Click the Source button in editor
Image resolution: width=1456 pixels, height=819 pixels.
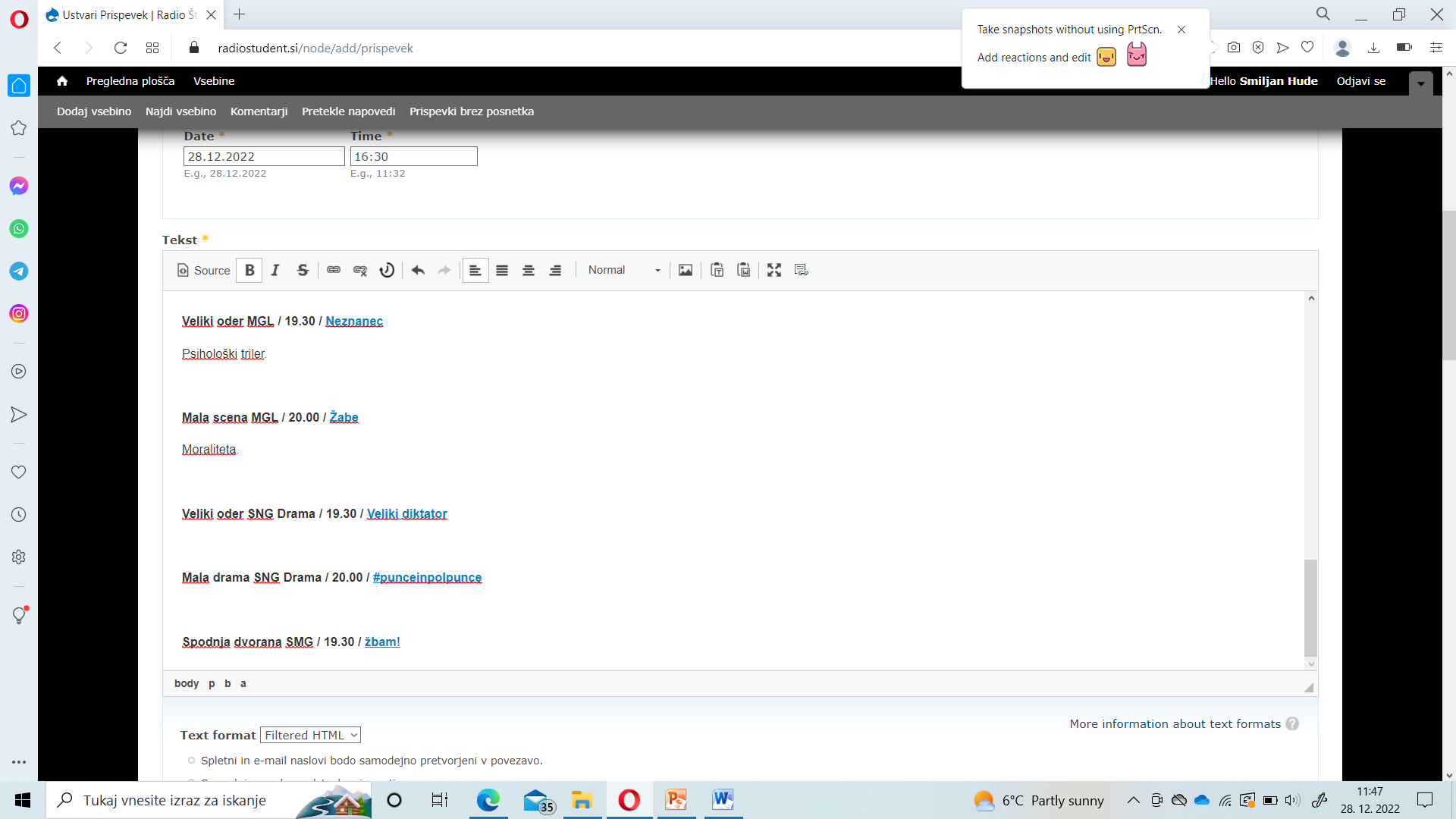203,270
